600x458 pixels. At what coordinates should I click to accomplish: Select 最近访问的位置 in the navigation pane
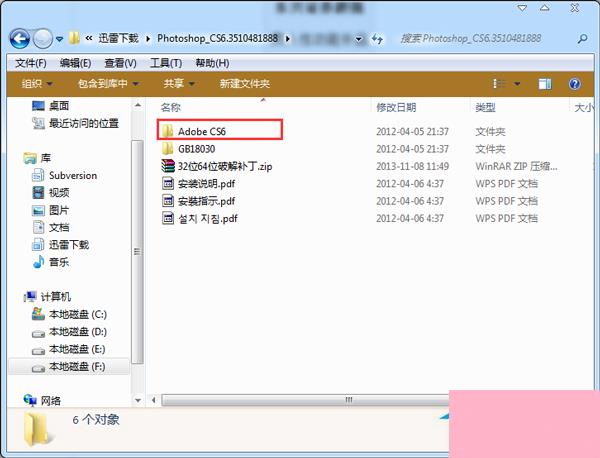(x=75, y=123)
